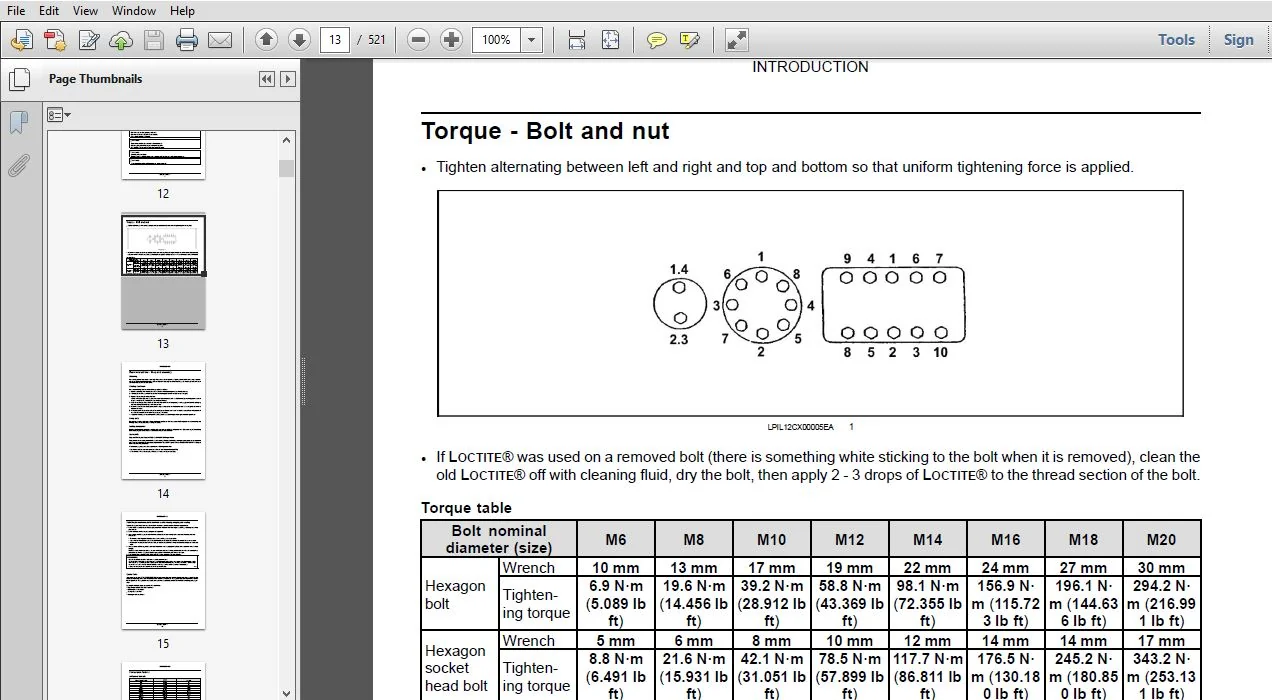The width and height of the screenshot is (1272, 700).
Task: Open the Sign pane
Action: [x=1238, y=40]
